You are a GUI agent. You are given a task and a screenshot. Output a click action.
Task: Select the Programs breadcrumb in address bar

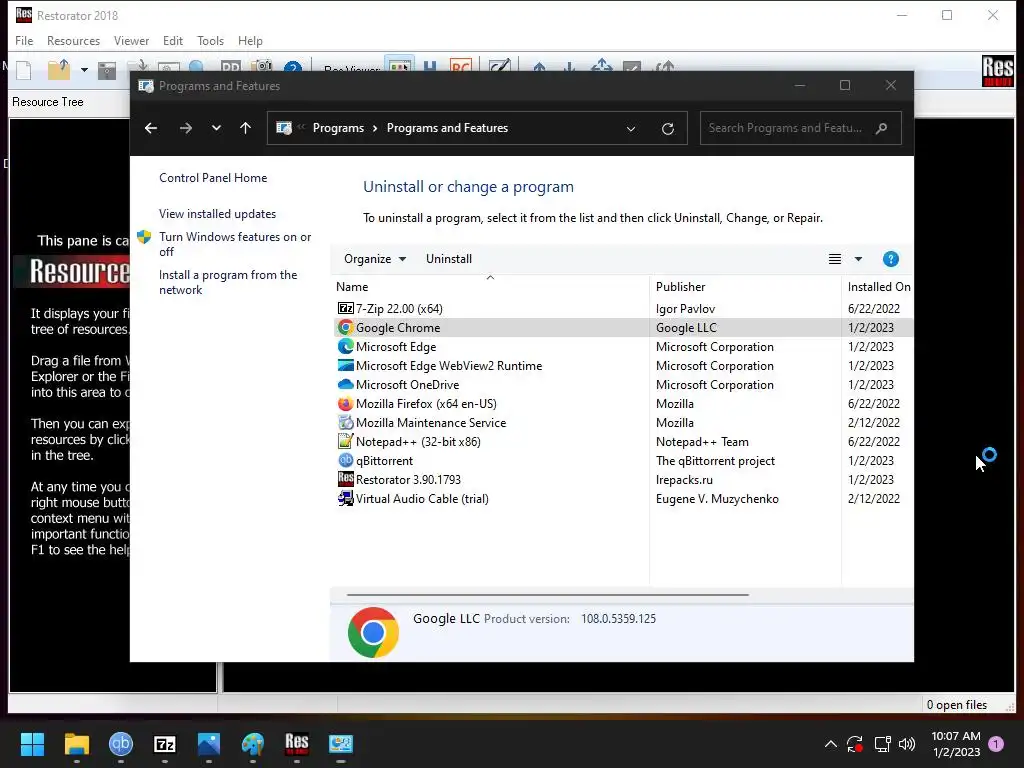point(338,128)
